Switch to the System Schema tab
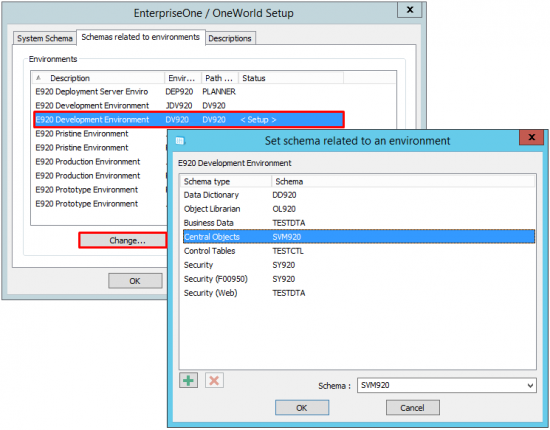550x430 pixels. click(x=45, y=38)
